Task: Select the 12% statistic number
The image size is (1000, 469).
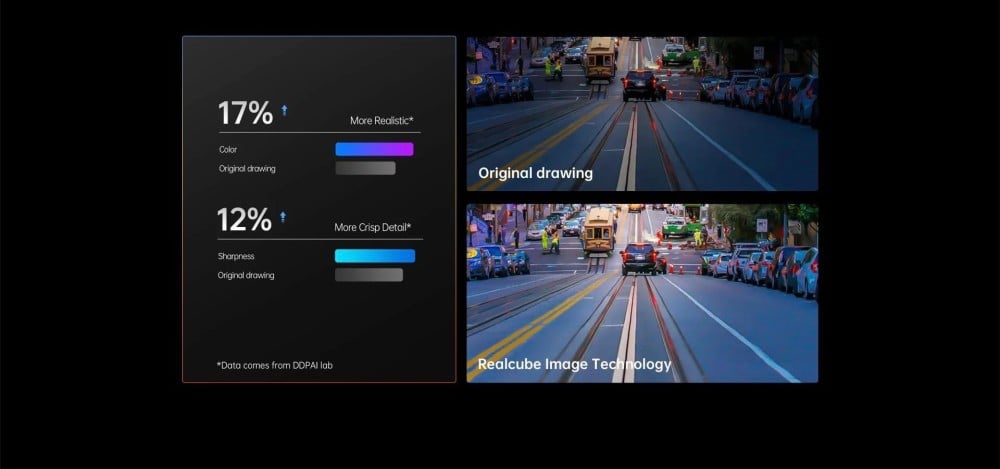Action: coord(244,219)
